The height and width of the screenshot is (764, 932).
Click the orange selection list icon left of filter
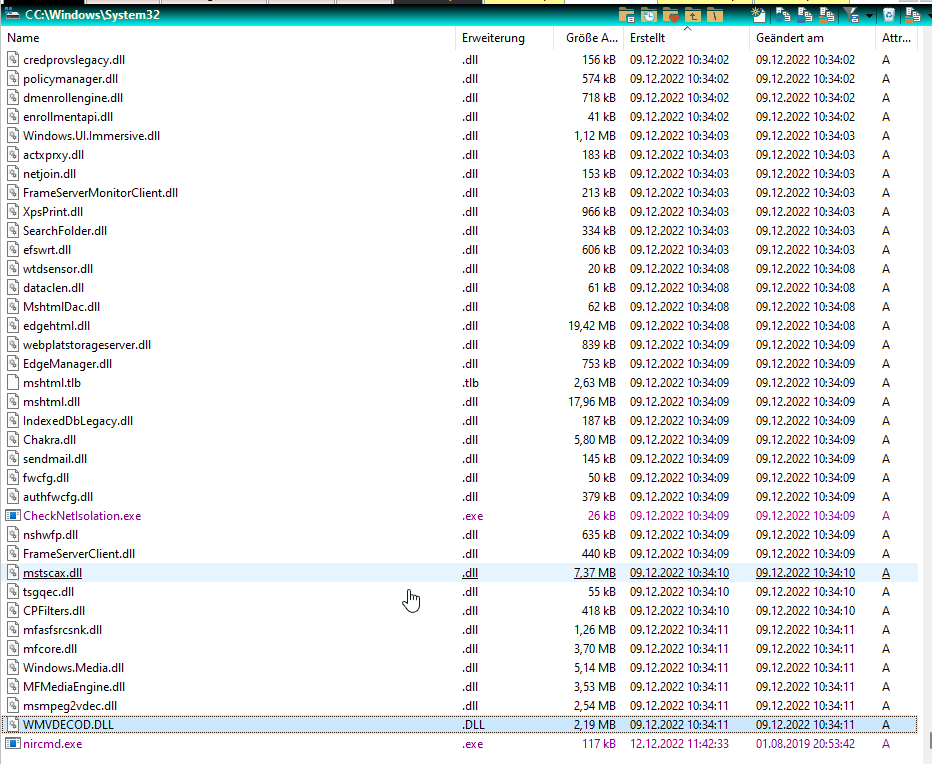coord(827,15)
